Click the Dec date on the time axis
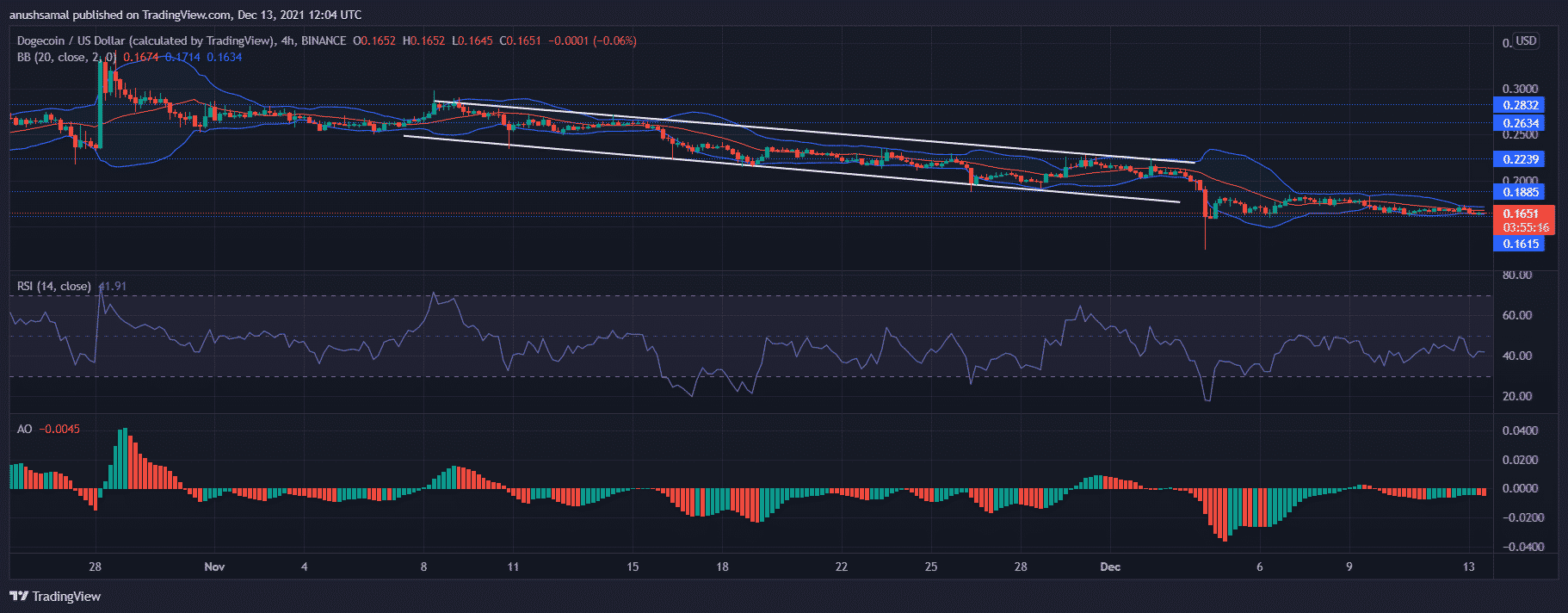 [1110, 567]
